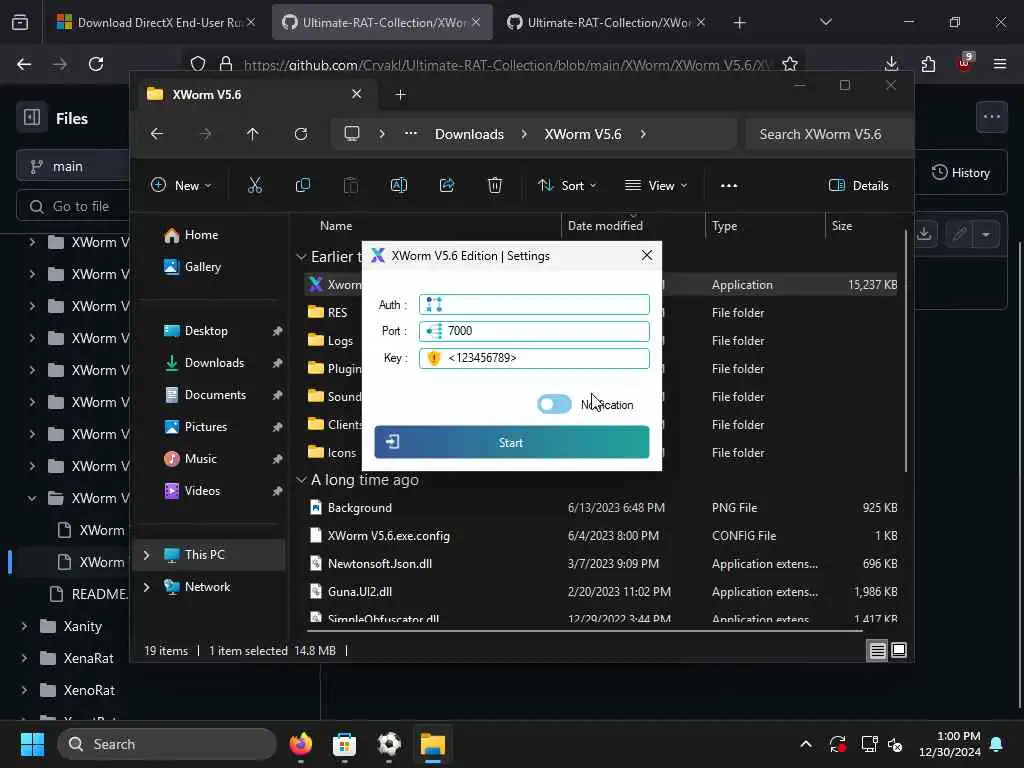Click the Rename icon in Explorer toolbar
The width and height of the screenshot is (1024, 768).
point(399,185)
